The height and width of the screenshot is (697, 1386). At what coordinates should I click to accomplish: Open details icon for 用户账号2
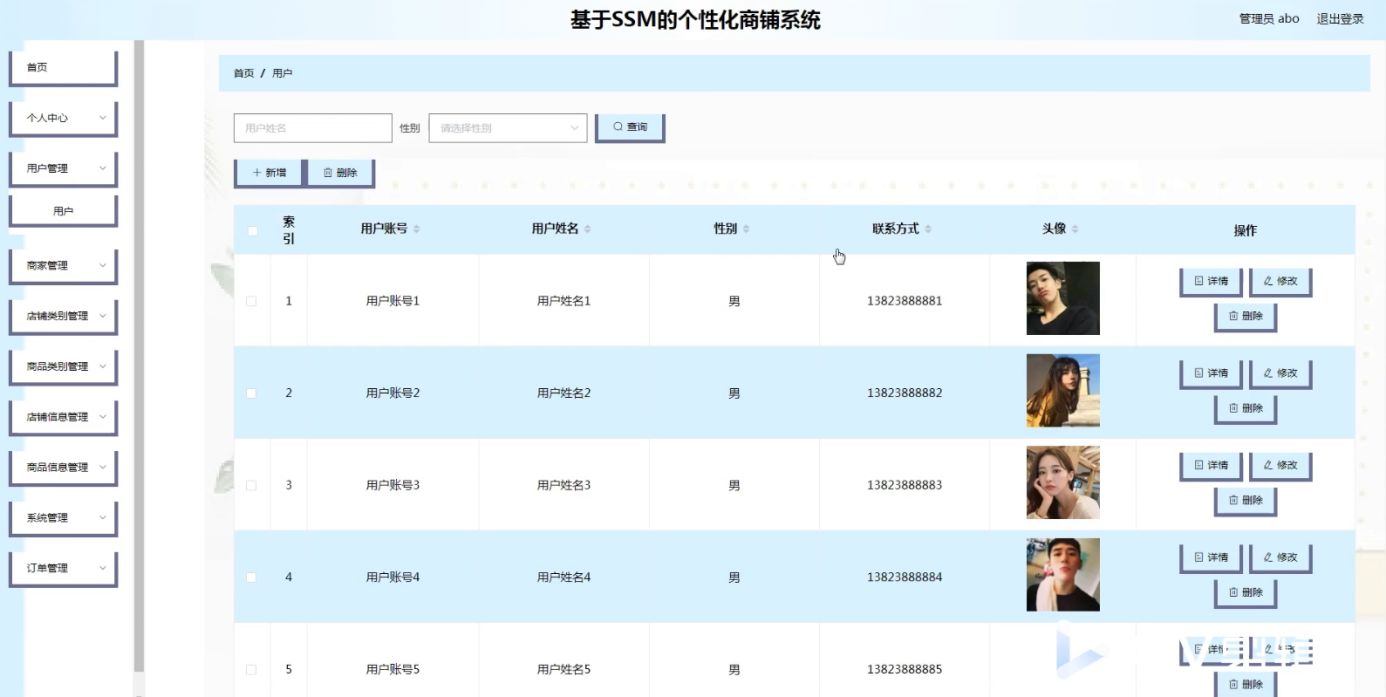tap(1199, 373)
